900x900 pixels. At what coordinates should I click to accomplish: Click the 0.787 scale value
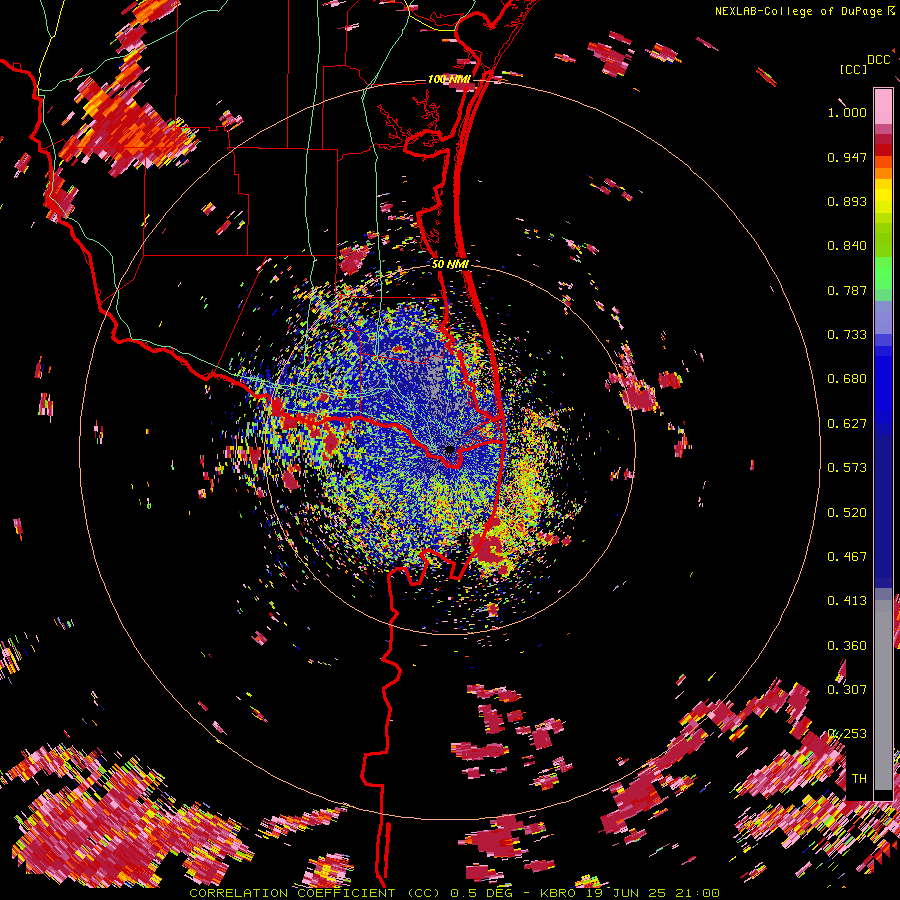click(847, 290)
